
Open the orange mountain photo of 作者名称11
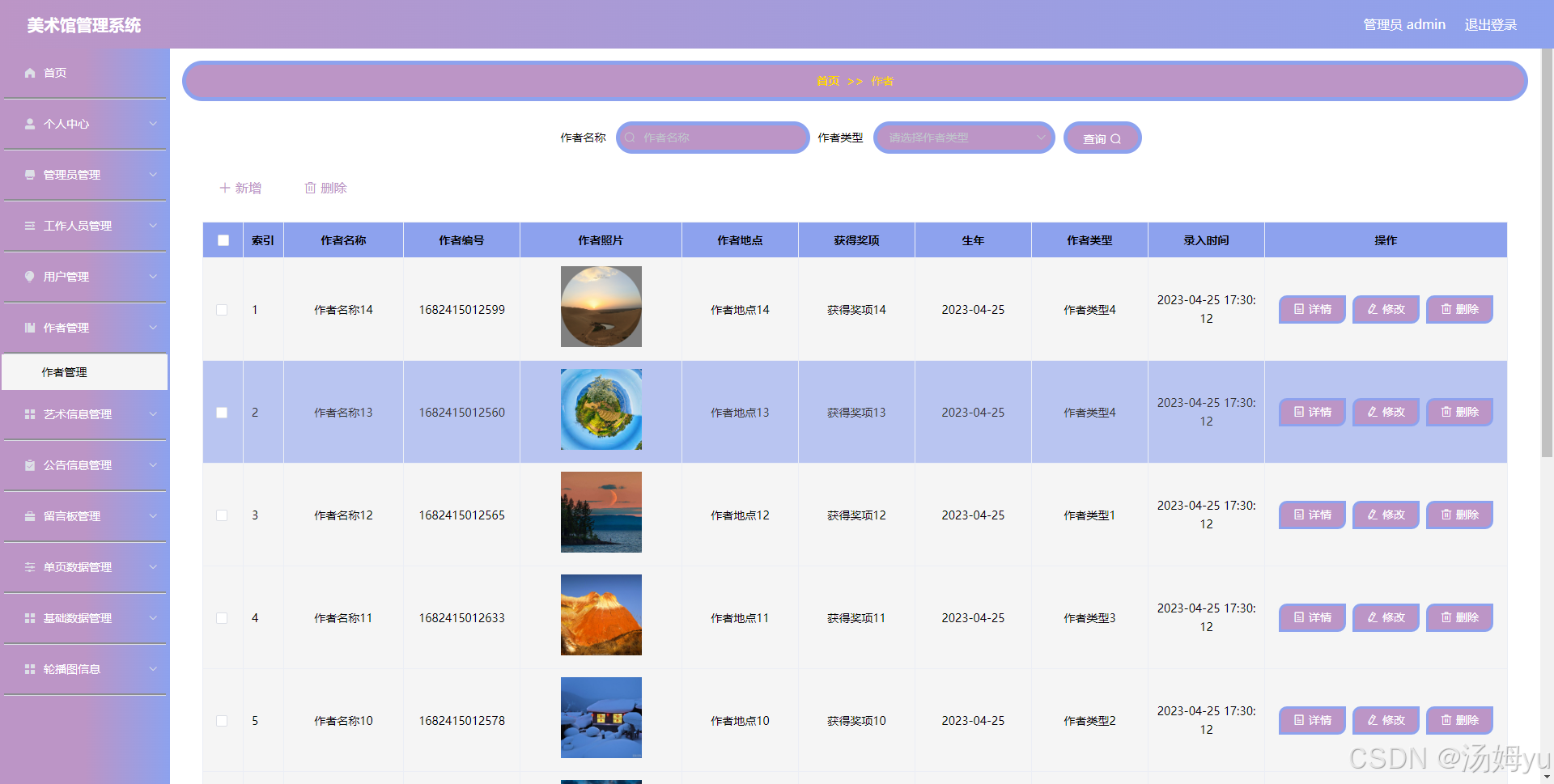pos(601,615)
